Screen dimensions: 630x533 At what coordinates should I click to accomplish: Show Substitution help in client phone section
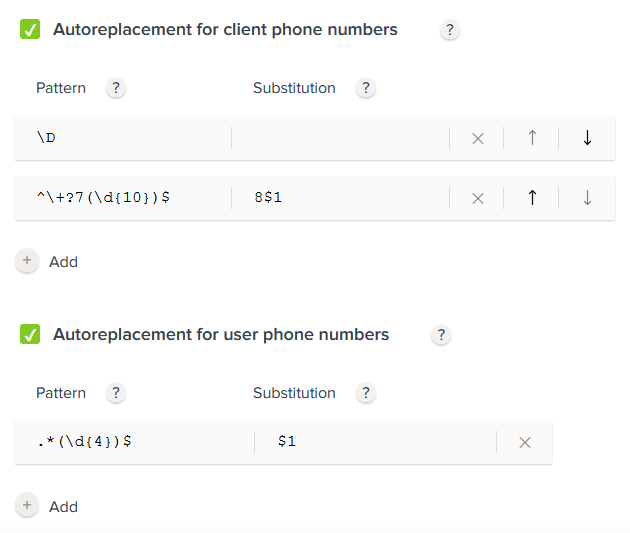click(366, 88)
